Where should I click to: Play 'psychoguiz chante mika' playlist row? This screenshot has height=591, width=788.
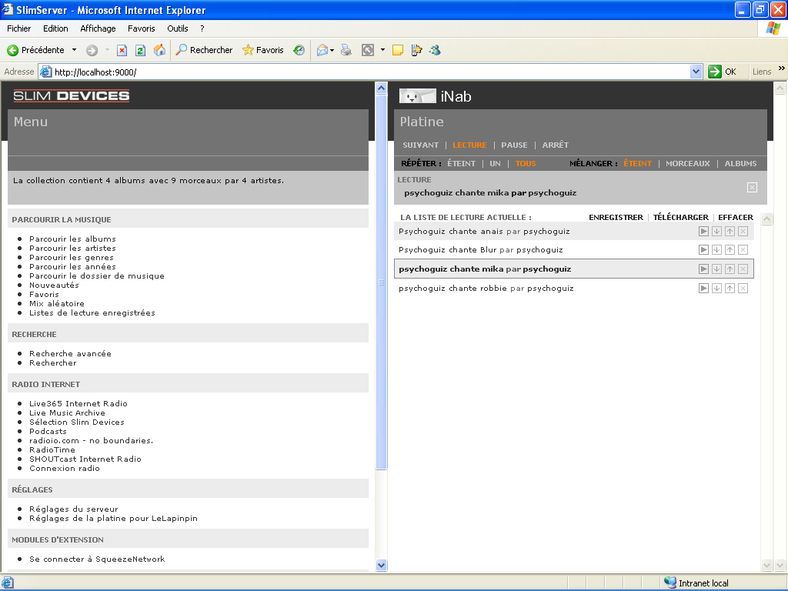(704, 269)
